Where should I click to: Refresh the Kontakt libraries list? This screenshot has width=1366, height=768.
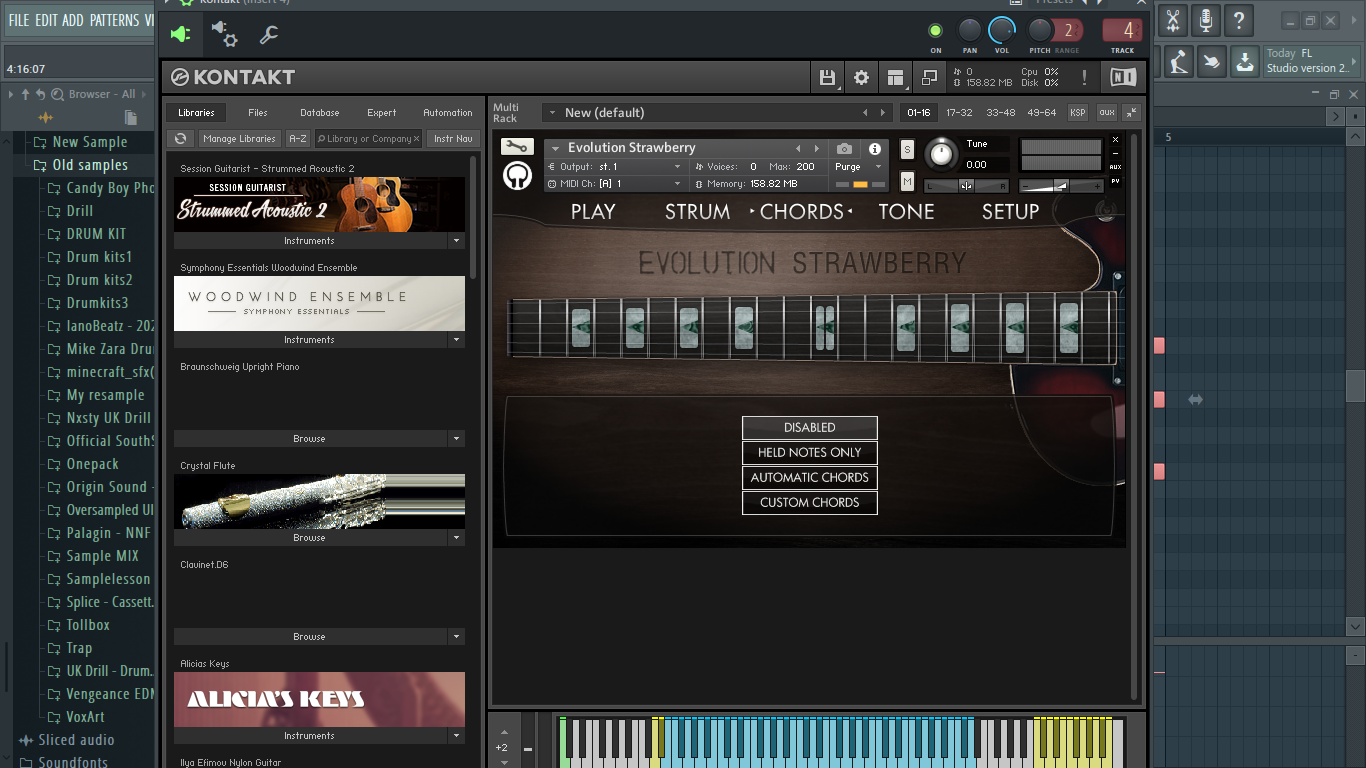(x=180, y=139)
